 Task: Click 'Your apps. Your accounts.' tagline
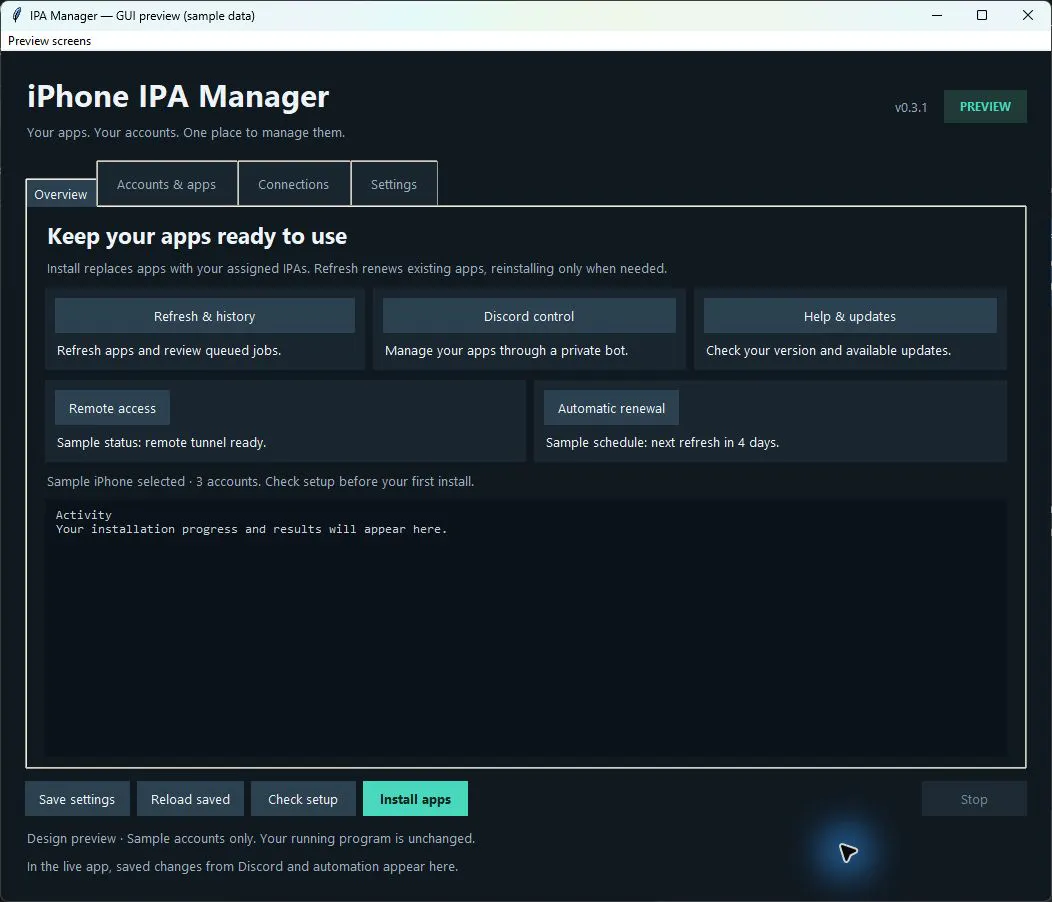[x=186, y=132]
